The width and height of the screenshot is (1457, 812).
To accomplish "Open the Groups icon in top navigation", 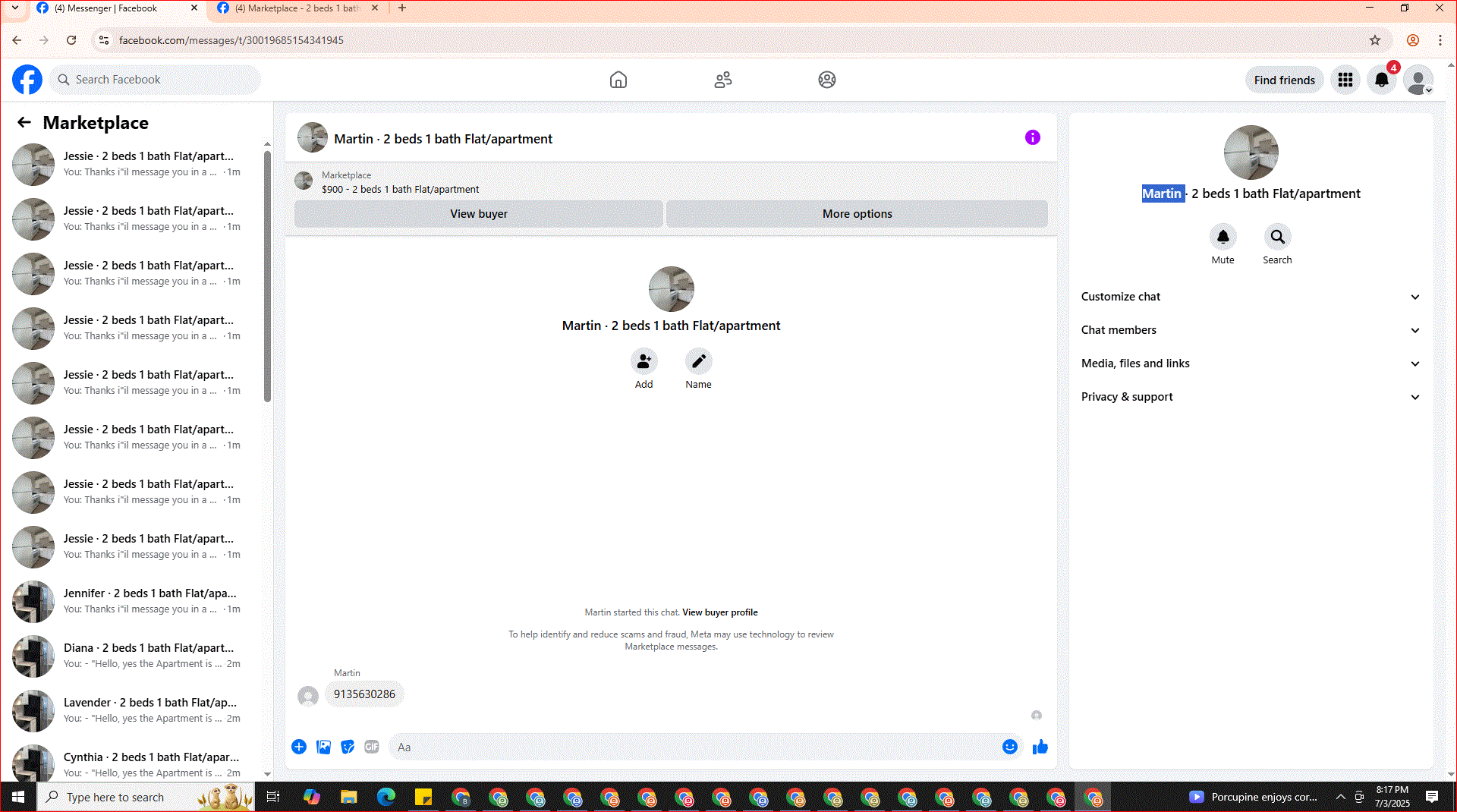I will [827, 80].
